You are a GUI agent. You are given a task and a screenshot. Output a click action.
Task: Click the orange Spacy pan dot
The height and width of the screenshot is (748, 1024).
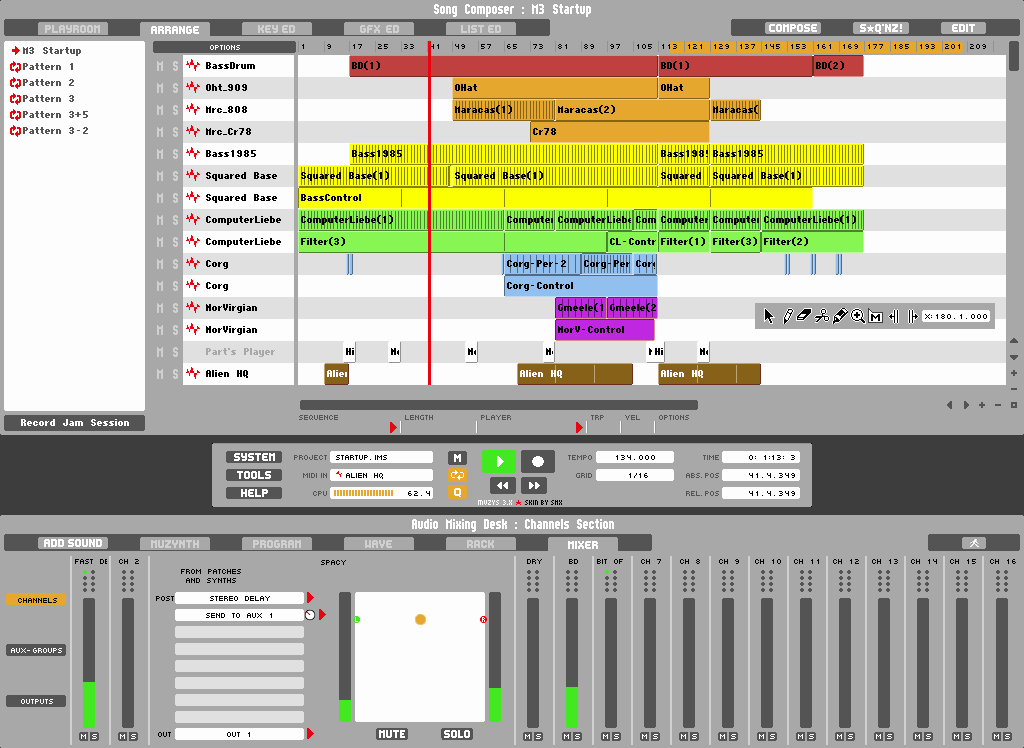[x=421, y=619]
